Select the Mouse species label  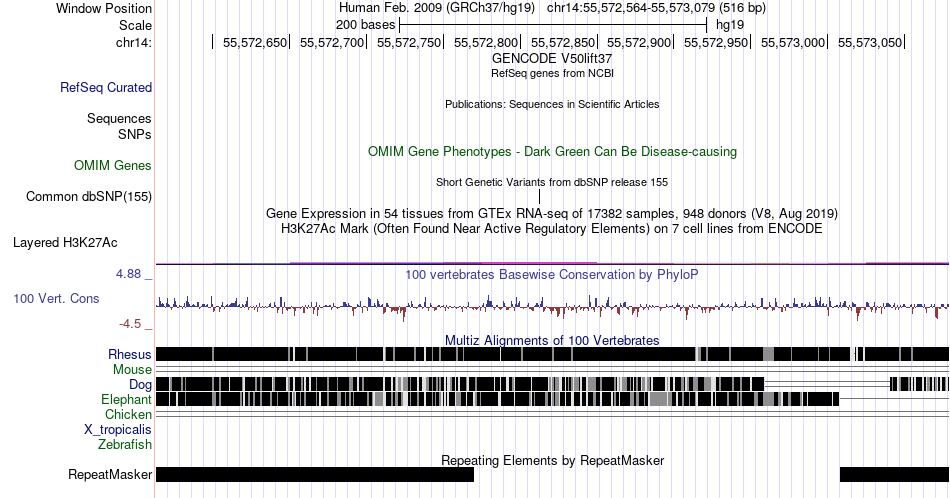pyautogui.click(x=132, y=370)
